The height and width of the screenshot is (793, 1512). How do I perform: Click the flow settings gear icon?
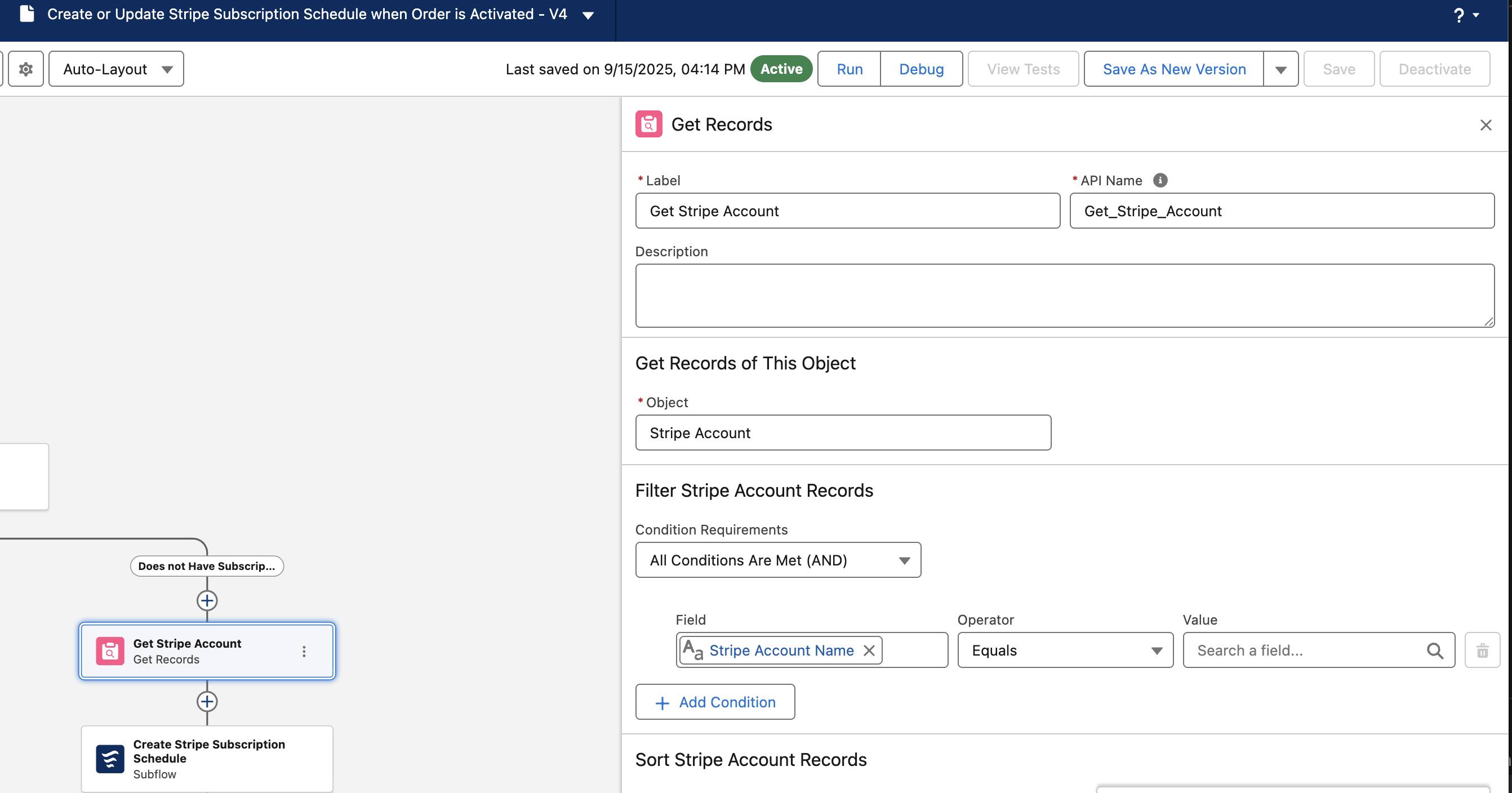point(26,69)
